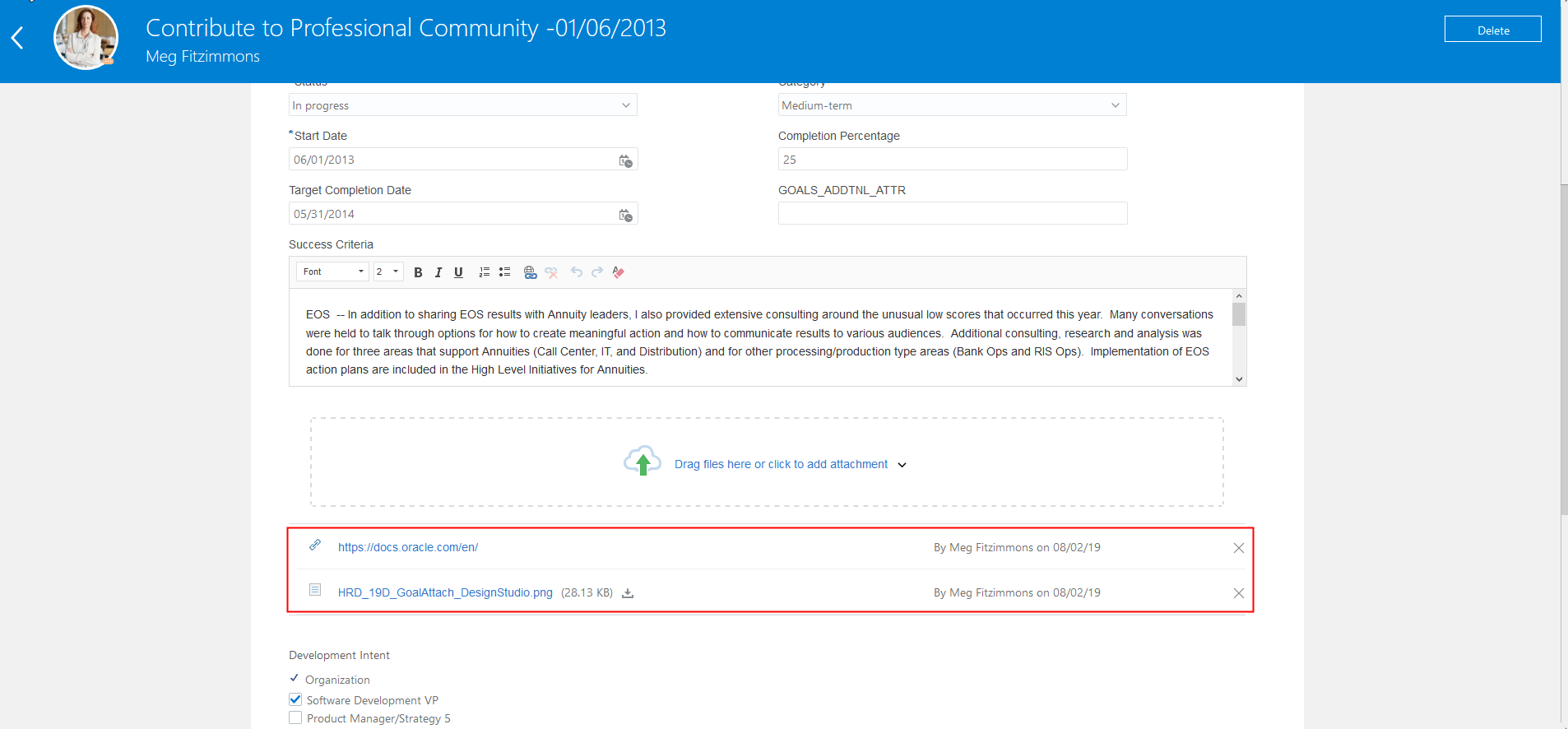Open the Font family dropdown
1568x729 pixels.
pos(333,272)
